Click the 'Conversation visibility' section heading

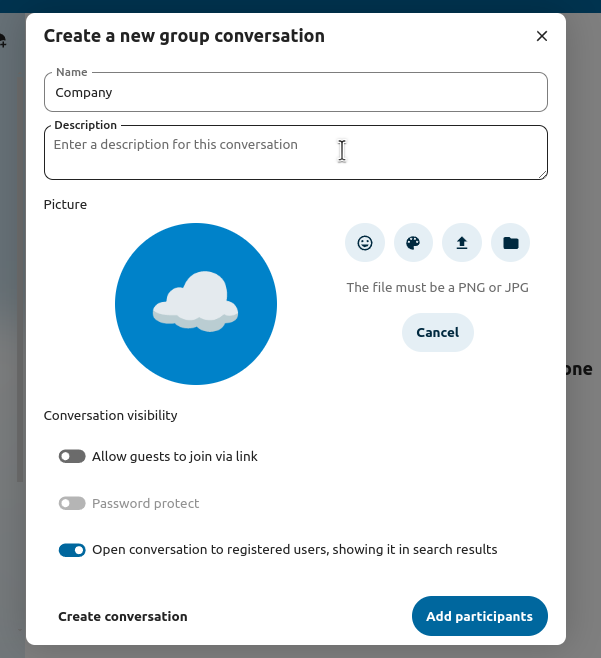110,415
